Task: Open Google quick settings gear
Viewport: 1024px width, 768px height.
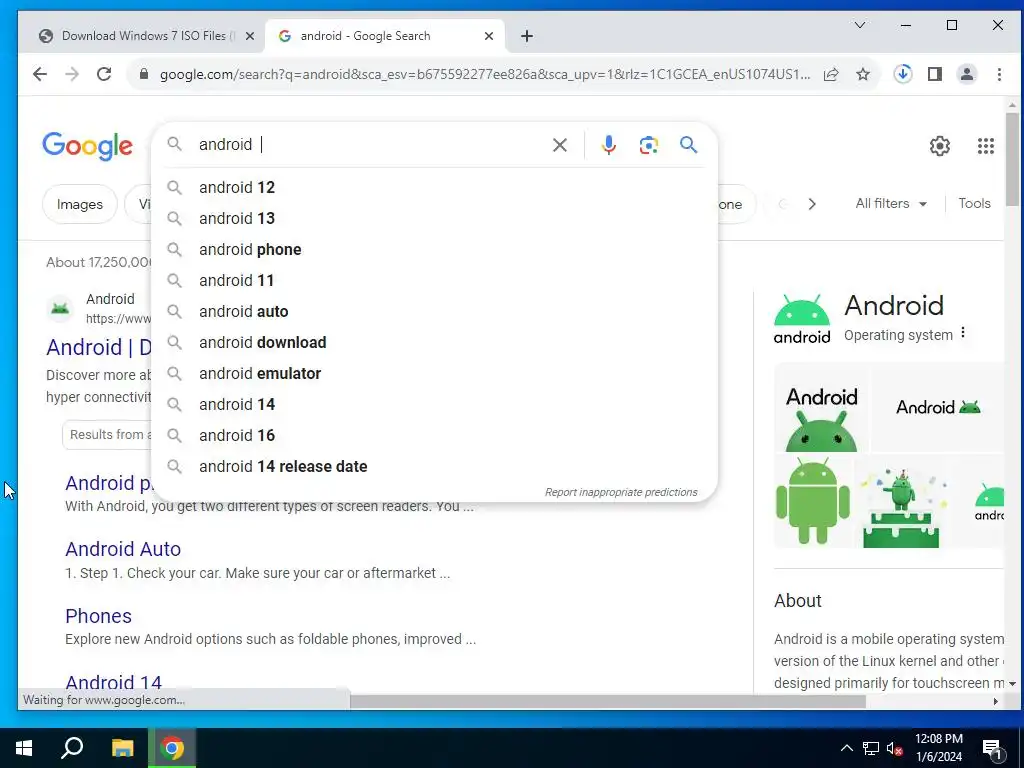Action: (x=940, y=146)
